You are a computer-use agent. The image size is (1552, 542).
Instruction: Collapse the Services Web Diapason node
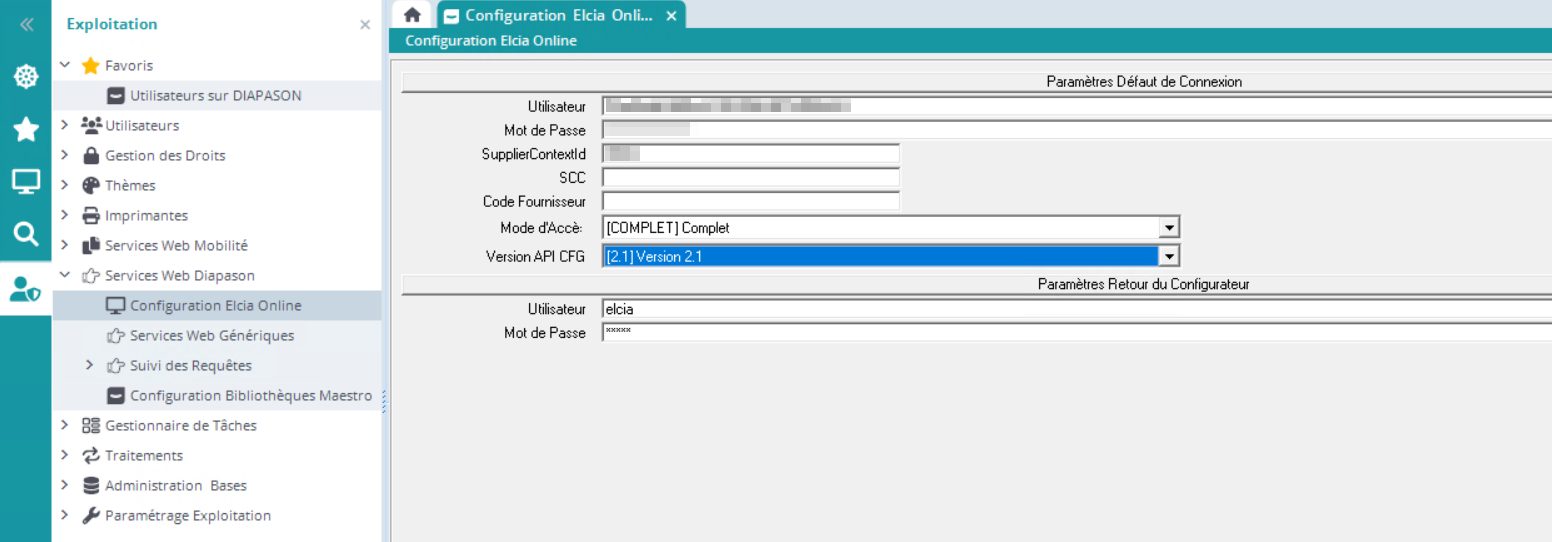(65, 275)
